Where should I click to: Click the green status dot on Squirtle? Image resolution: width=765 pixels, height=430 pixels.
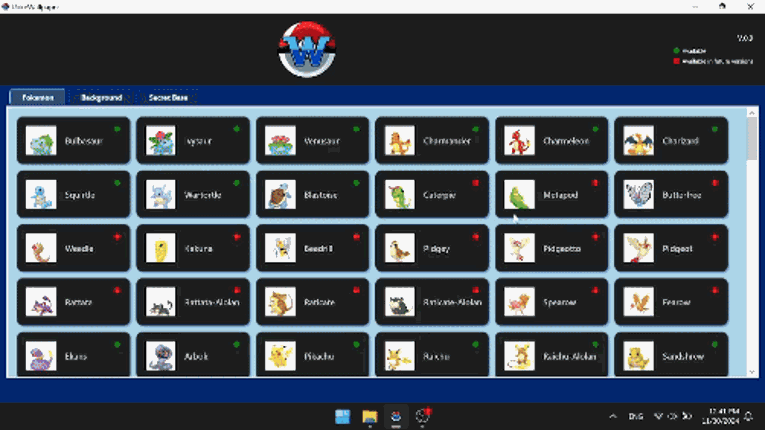(117, 183)
